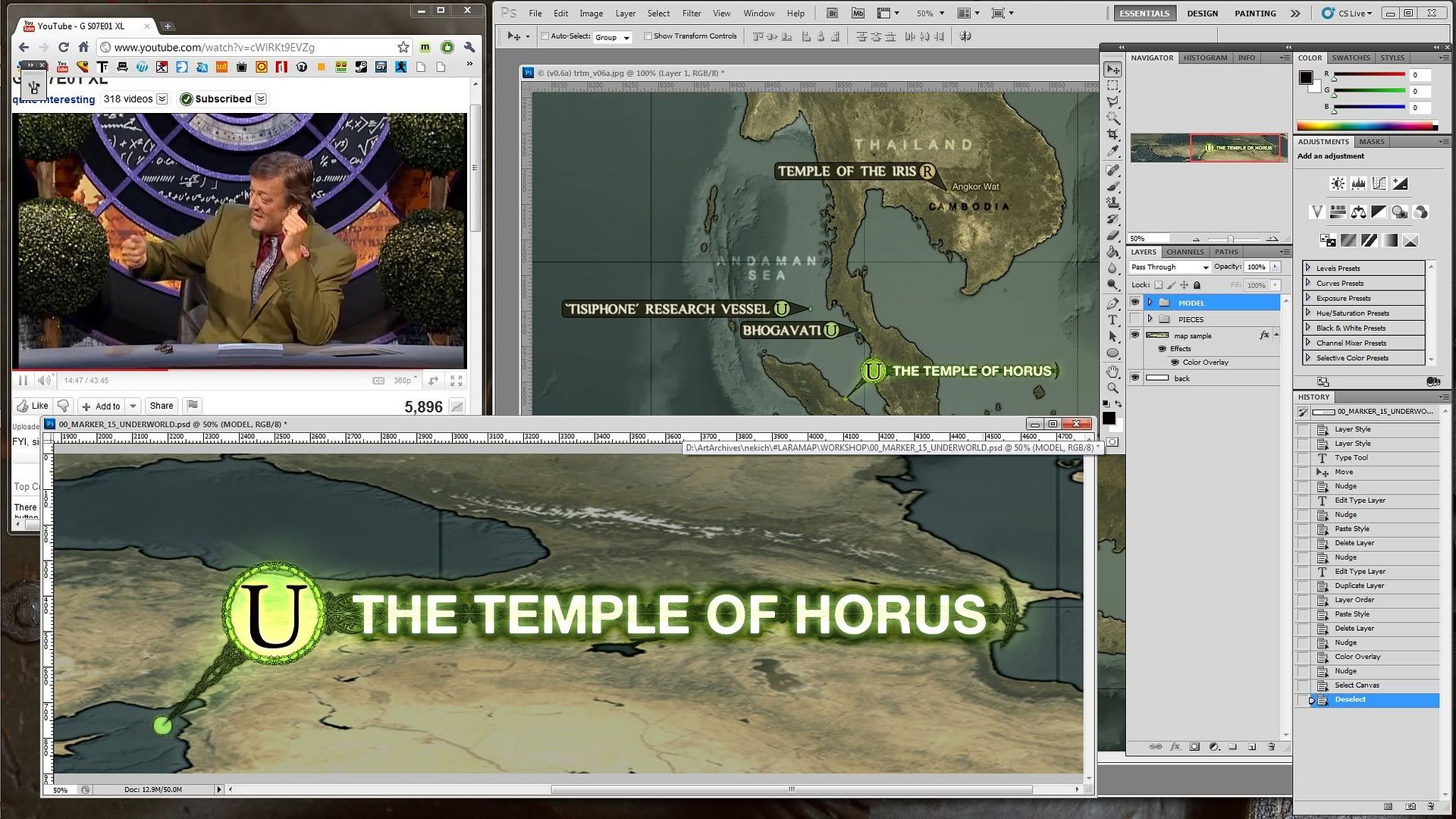Open the Auto-Select Group dropdown

pyautogui.click(x=613, y=37)
